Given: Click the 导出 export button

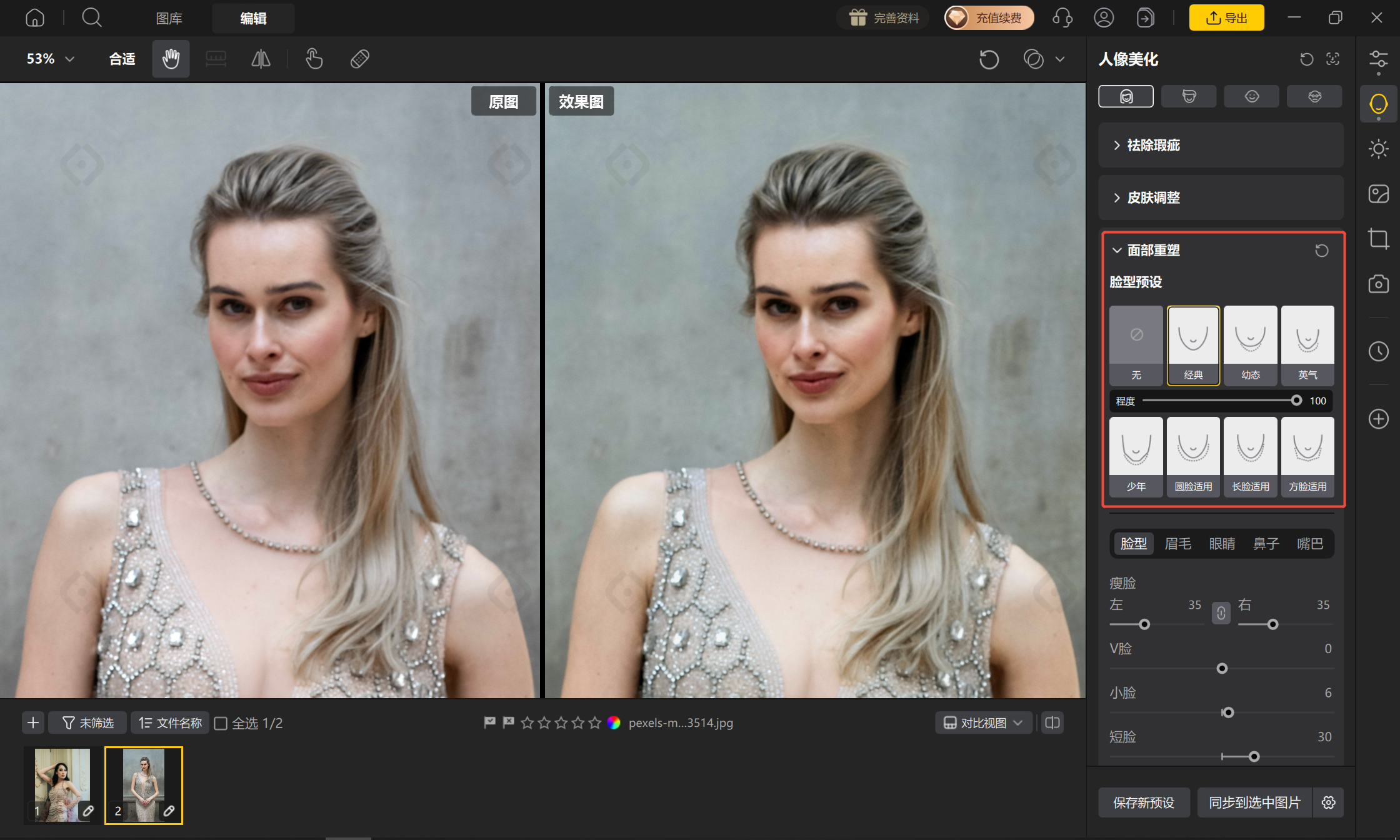Looking at the screenshot, I should (x=1226, y=17).
